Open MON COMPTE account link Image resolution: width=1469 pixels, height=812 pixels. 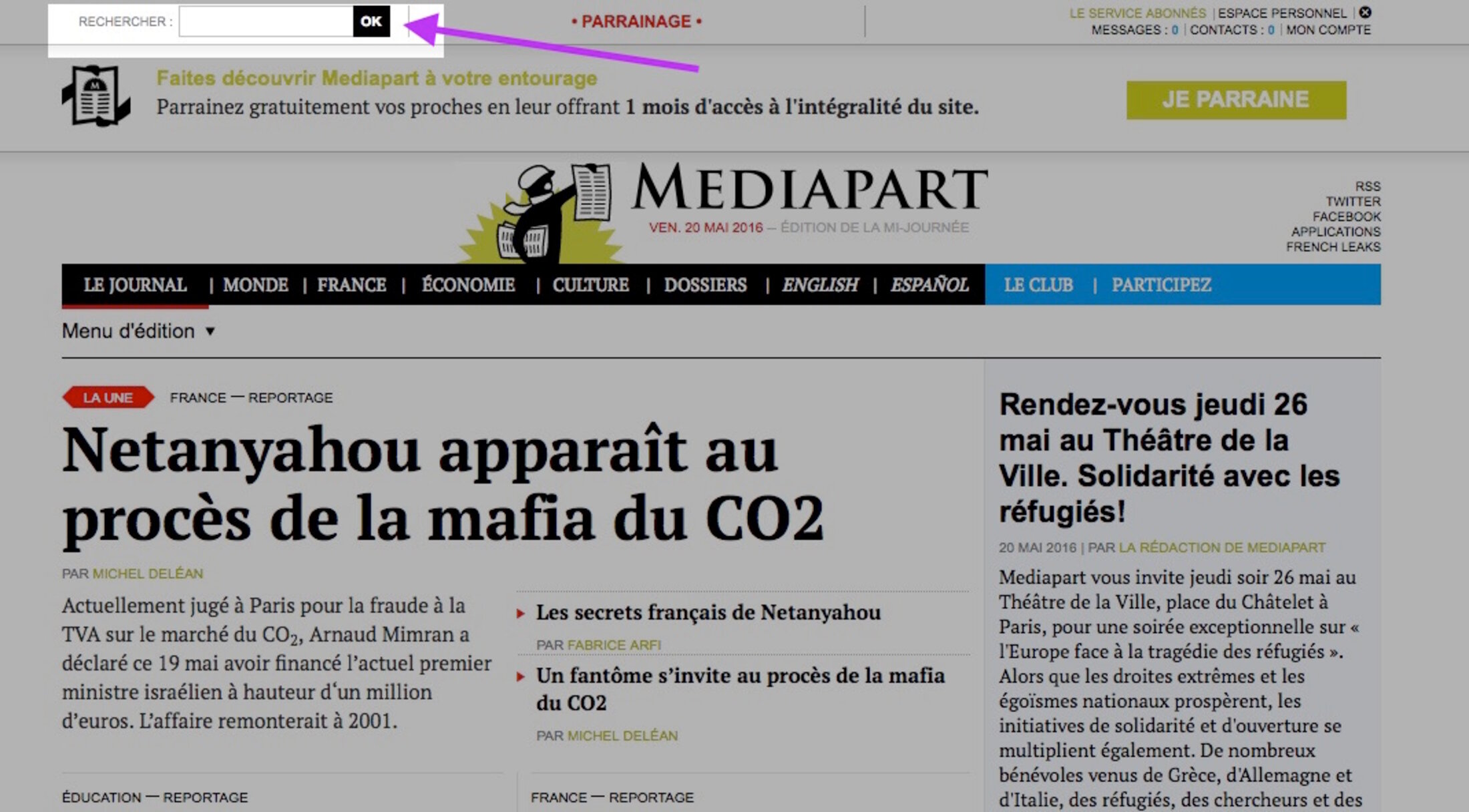(1328, 30)
